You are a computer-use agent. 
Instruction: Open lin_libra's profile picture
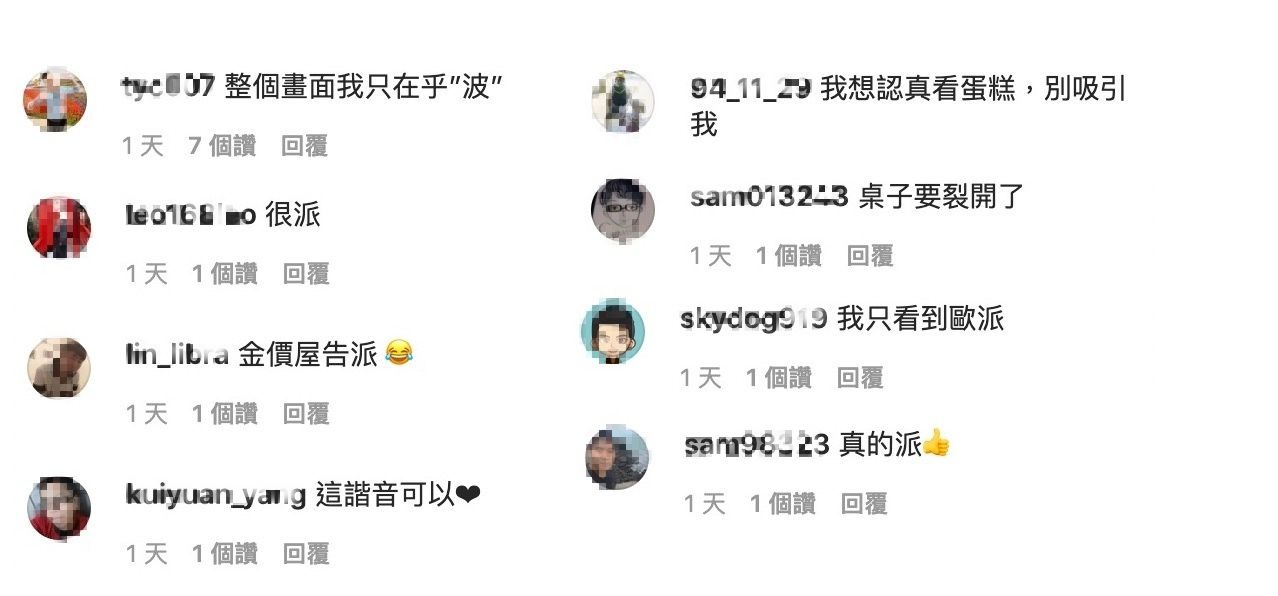point(59,368)
